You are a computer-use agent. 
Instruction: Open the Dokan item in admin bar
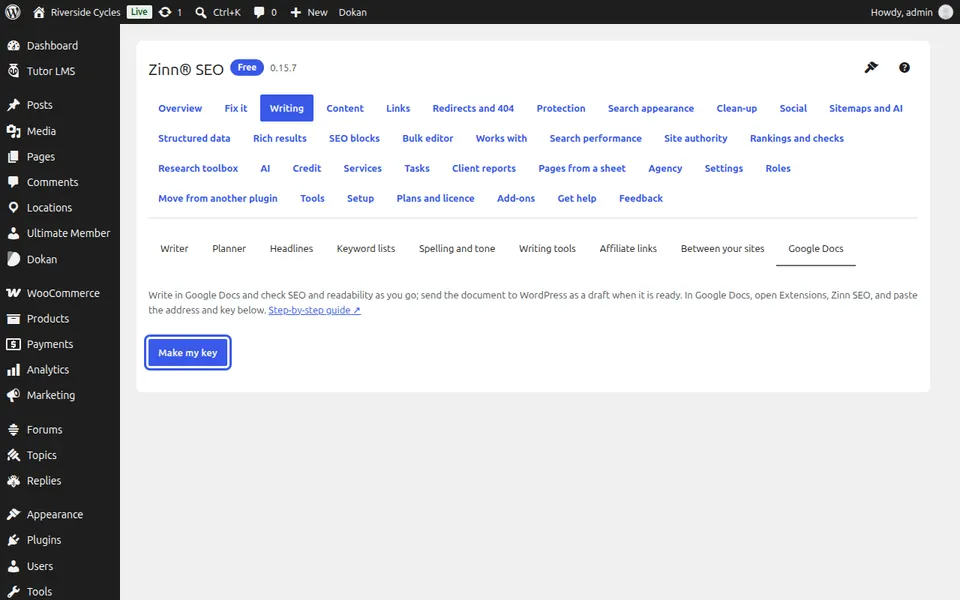[353, 12]
